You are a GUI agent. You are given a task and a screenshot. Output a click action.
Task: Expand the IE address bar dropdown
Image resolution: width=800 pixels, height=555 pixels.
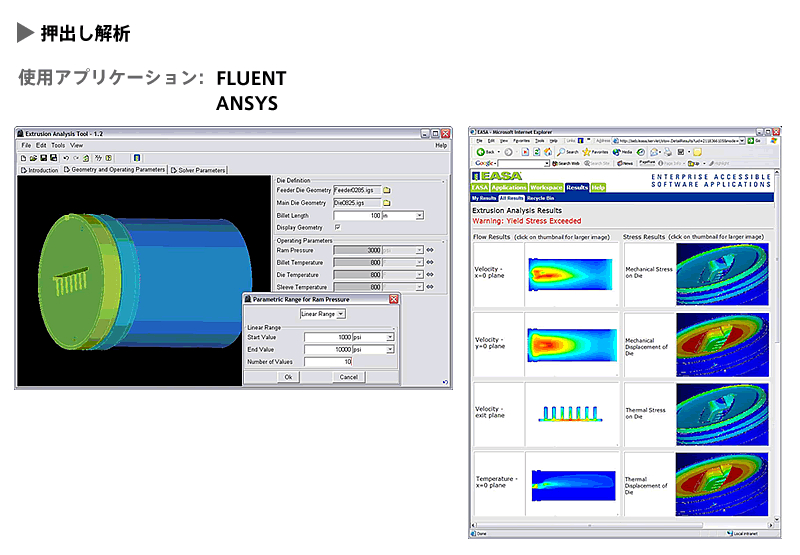(742, 141)
